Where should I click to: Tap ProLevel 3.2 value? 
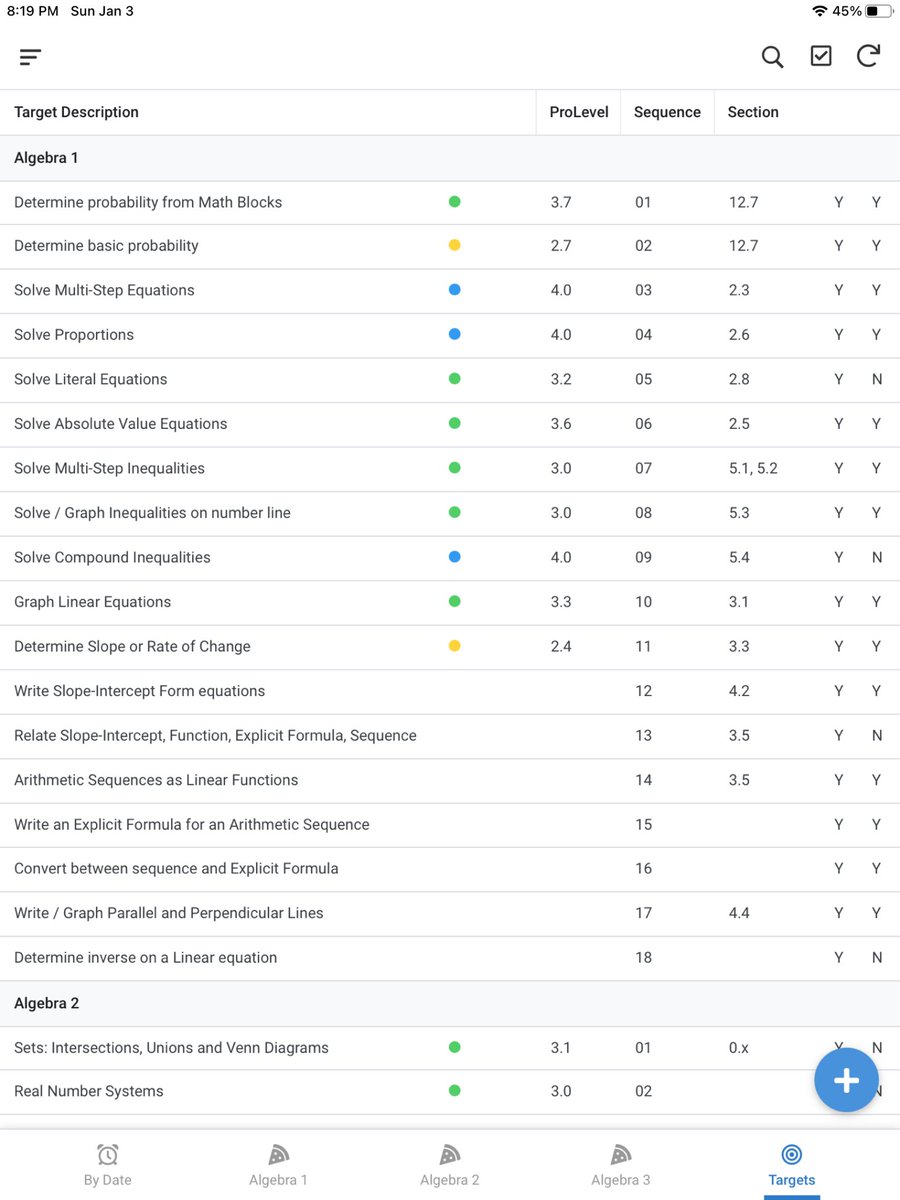point(561,380)
